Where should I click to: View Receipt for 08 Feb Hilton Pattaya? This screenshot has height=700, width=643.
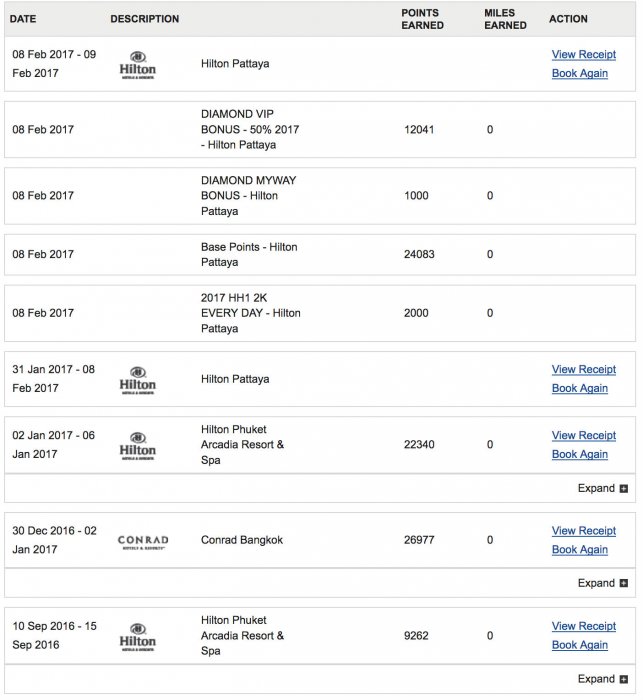584,54
